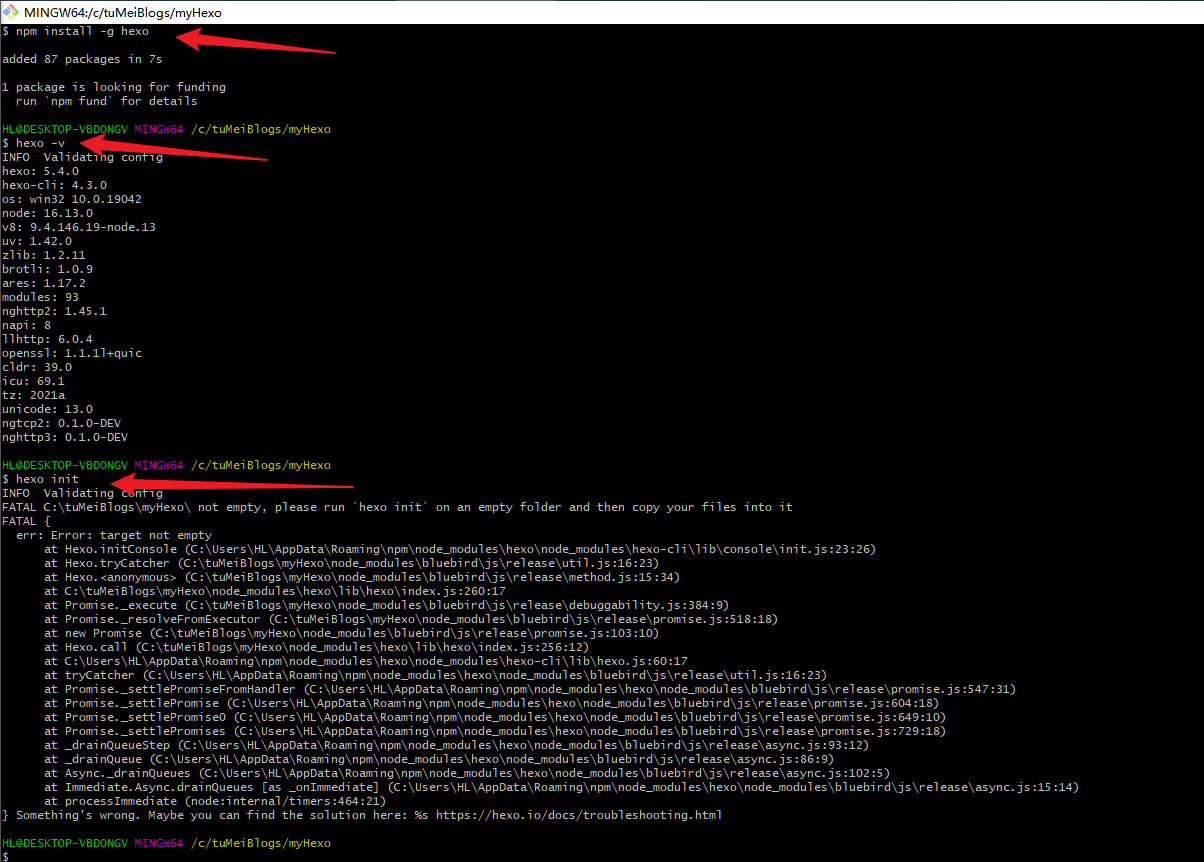The height and width of the screenshot is (862, 1204).
Task: Click the line 'FATAL {'
Action: 26,521
